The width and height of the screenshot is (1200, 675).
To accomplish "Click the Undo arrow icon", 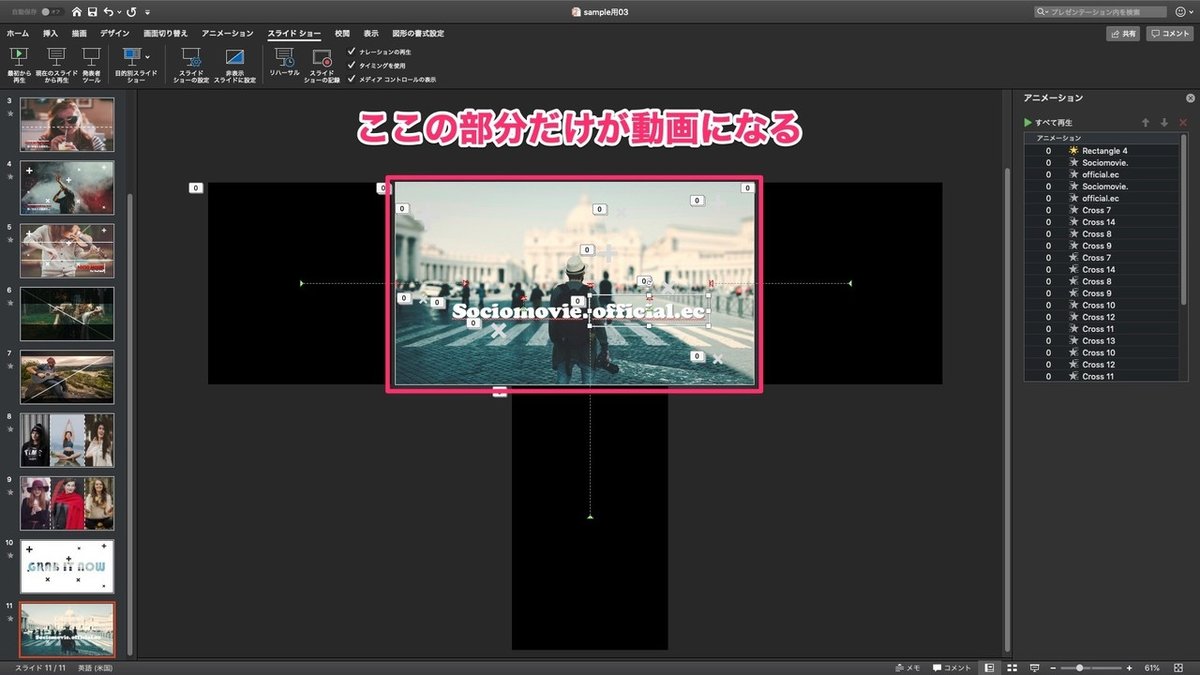I will click(108, 12).
